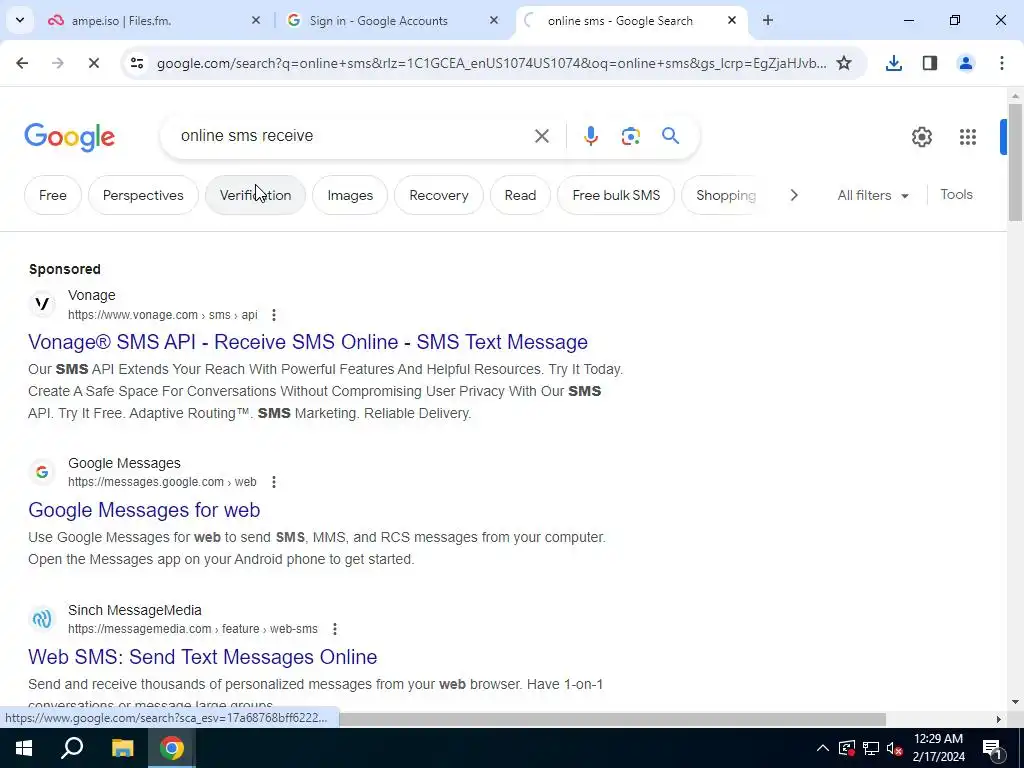This screenshot has width=1024, height=768.
Task: Open Google Messages for web link
Action: pyautogui.click(x=144, y=510)
